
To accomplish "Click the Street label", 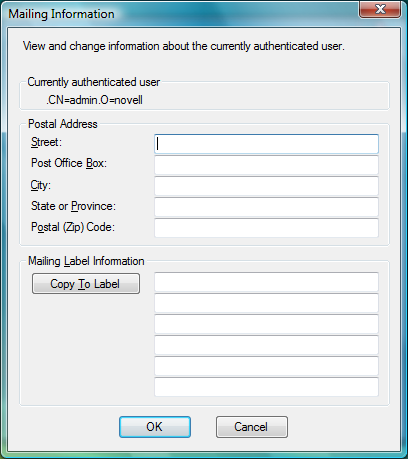I will click(x=46, y=142).
